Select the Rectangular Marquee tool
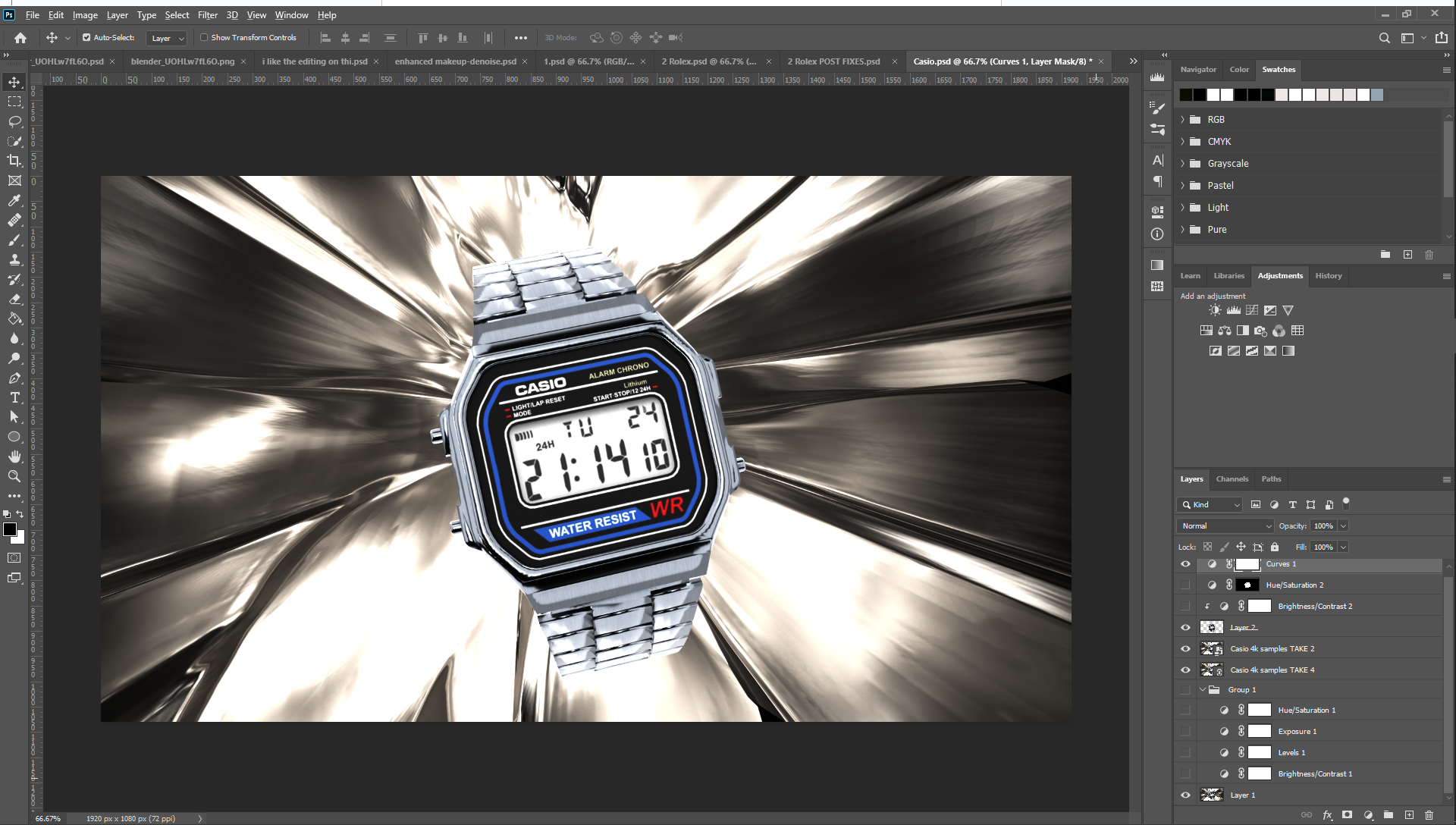 [x=14, y=102]
